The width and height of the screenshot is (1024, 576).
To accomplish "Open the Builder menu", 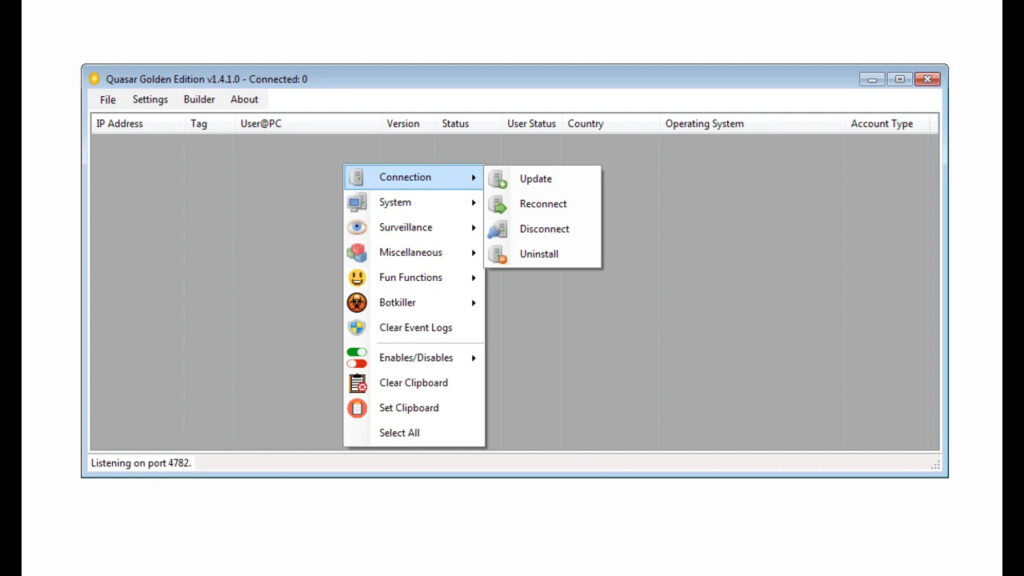I will [199, 99].
